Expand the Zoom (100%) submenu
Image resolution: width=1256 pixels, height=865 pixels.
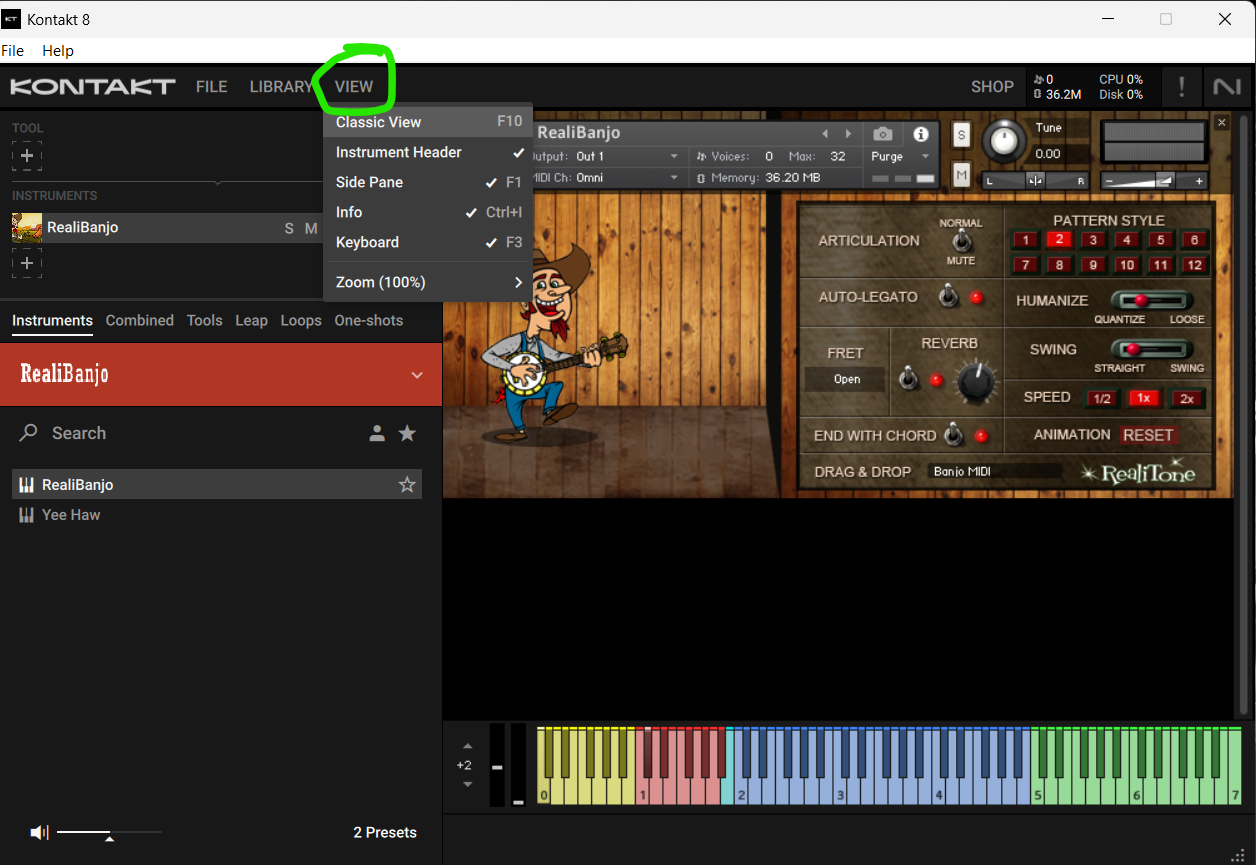(x=428, y=282)
